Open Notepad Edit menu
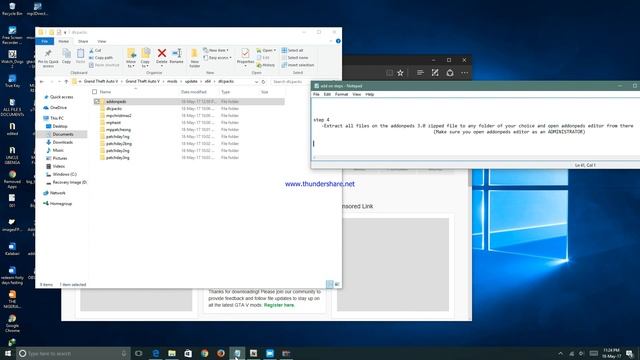Screen dimensions: 640x360 tap(327, 94)
